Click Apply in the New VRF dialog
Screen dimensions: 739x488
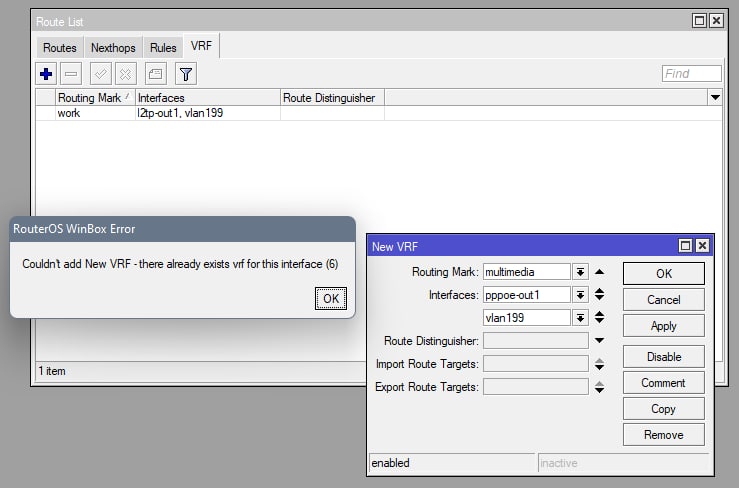tap(664, 326)
